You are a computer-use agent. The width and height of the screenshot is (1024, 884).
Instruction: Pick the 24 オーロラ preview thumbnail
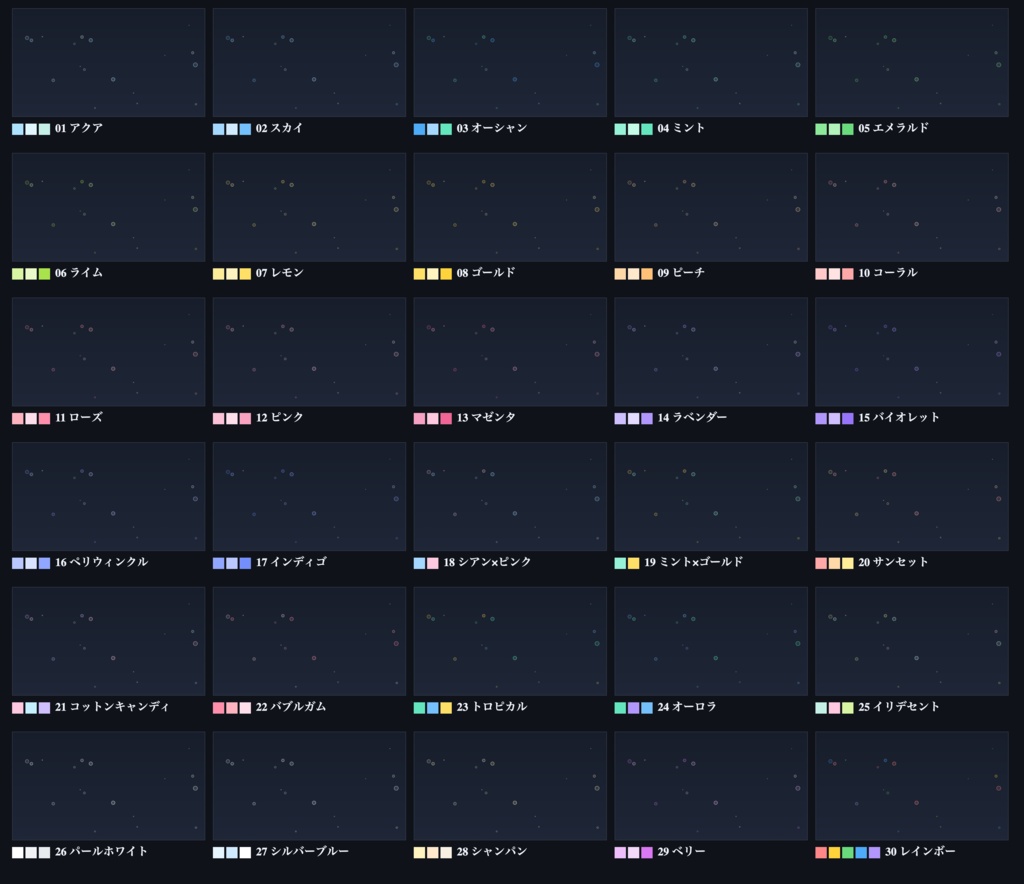click(711, 641)
